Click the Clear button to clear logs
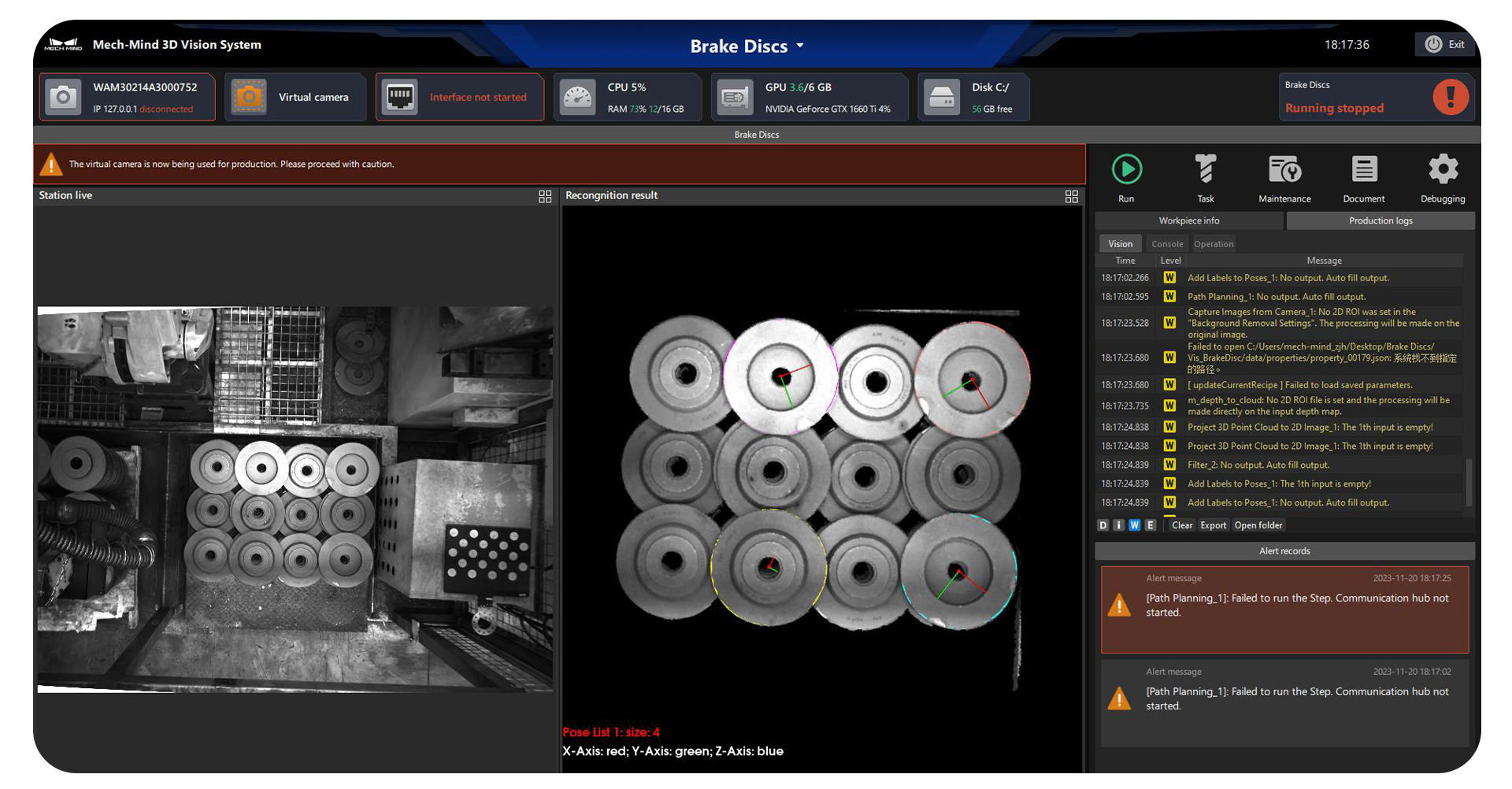 point(1181,524)
